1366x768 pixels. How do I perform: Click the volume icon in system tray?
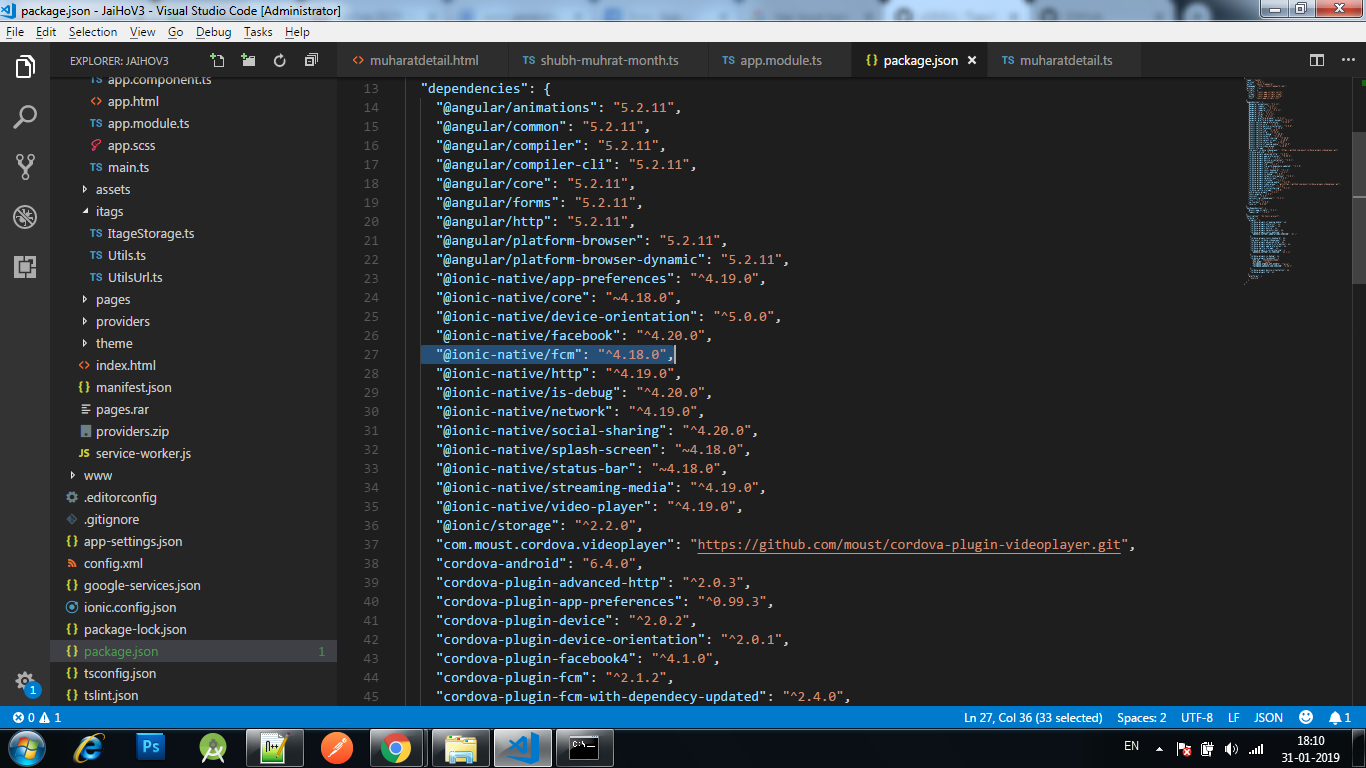tap(1230, 749)
